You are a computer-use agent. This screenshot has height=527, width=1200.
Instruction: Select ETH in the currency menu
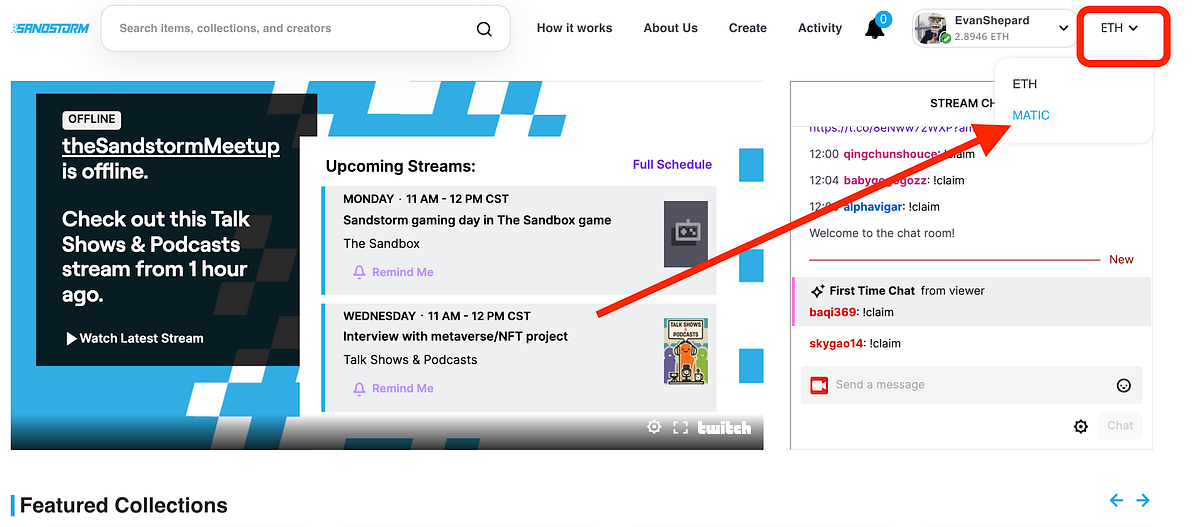click(1025, 84)
